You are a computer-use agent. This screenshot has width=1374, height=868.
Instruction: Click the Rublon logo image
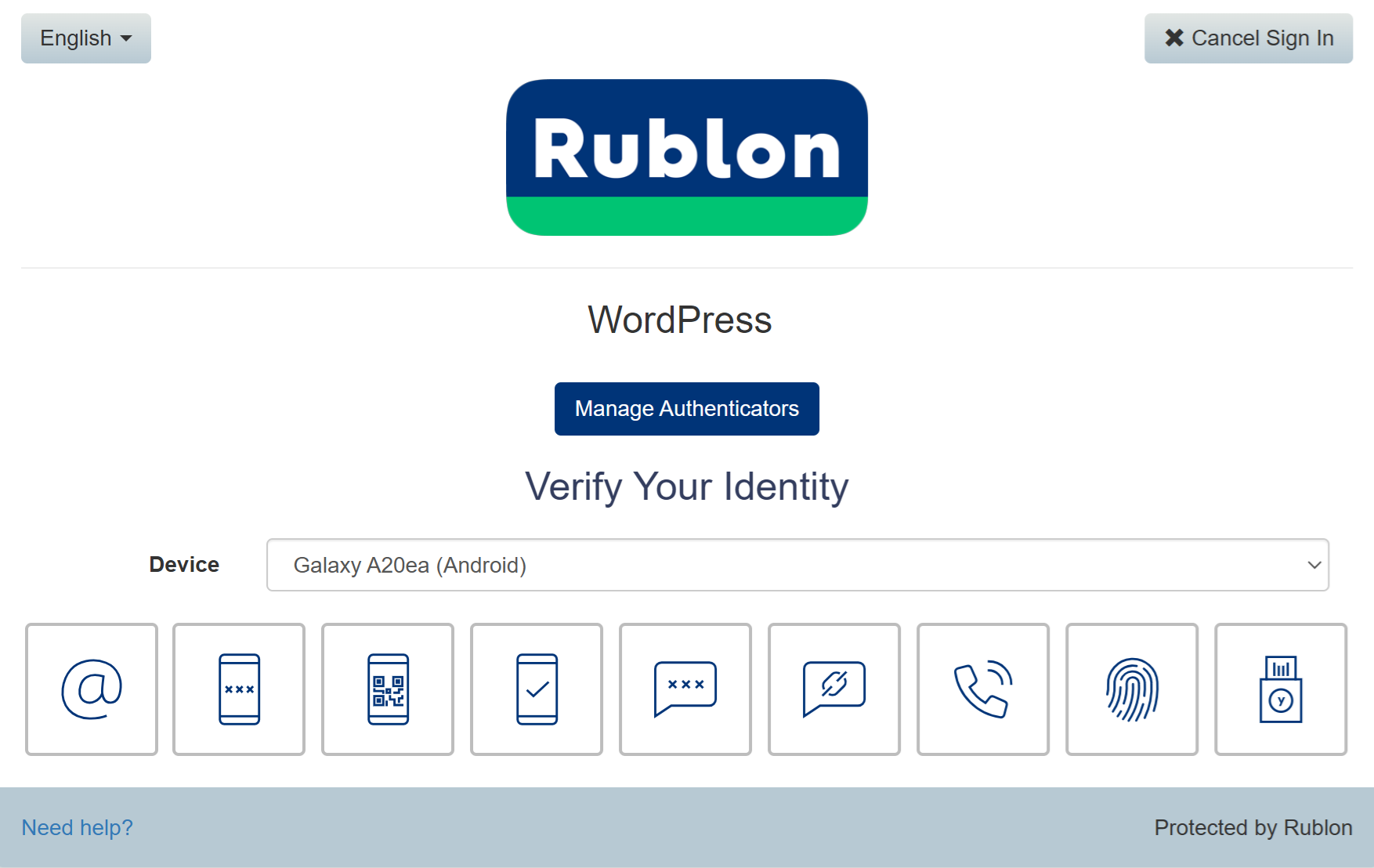click(x=687, y=157)
